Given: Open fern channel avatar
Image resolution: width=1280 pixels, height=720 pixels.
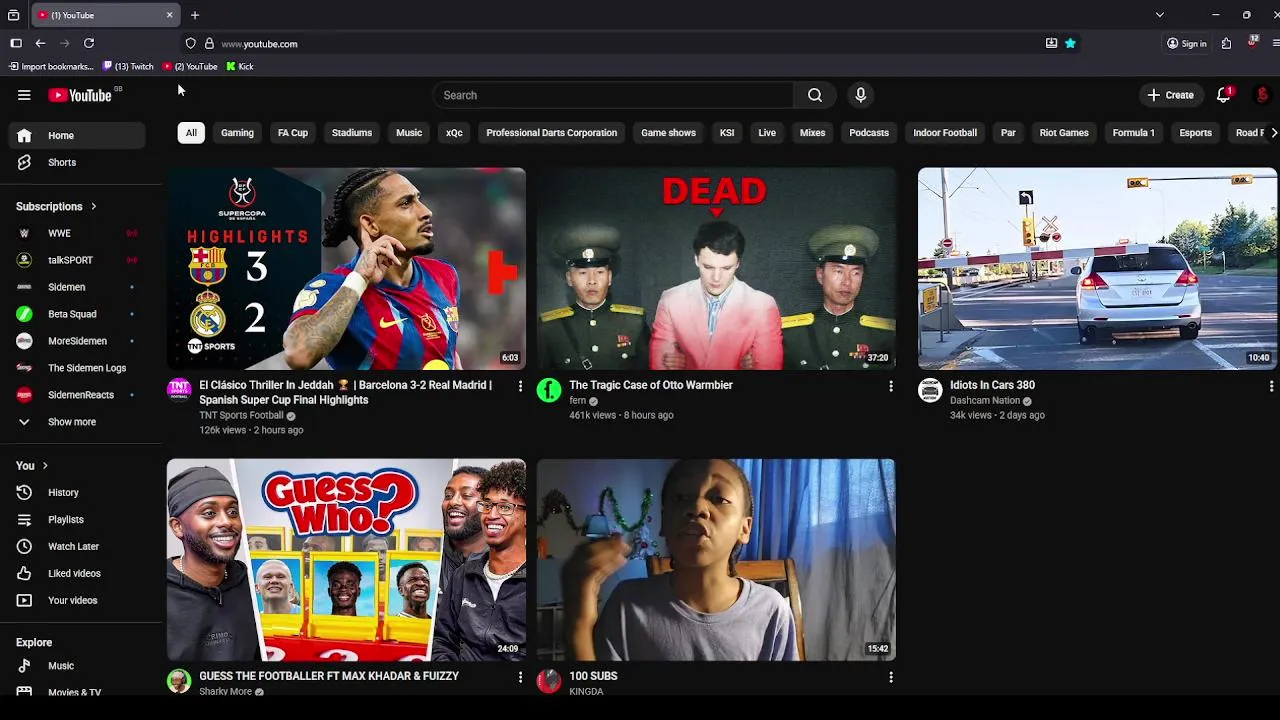Looking at the screenshot, I should 549,390.
